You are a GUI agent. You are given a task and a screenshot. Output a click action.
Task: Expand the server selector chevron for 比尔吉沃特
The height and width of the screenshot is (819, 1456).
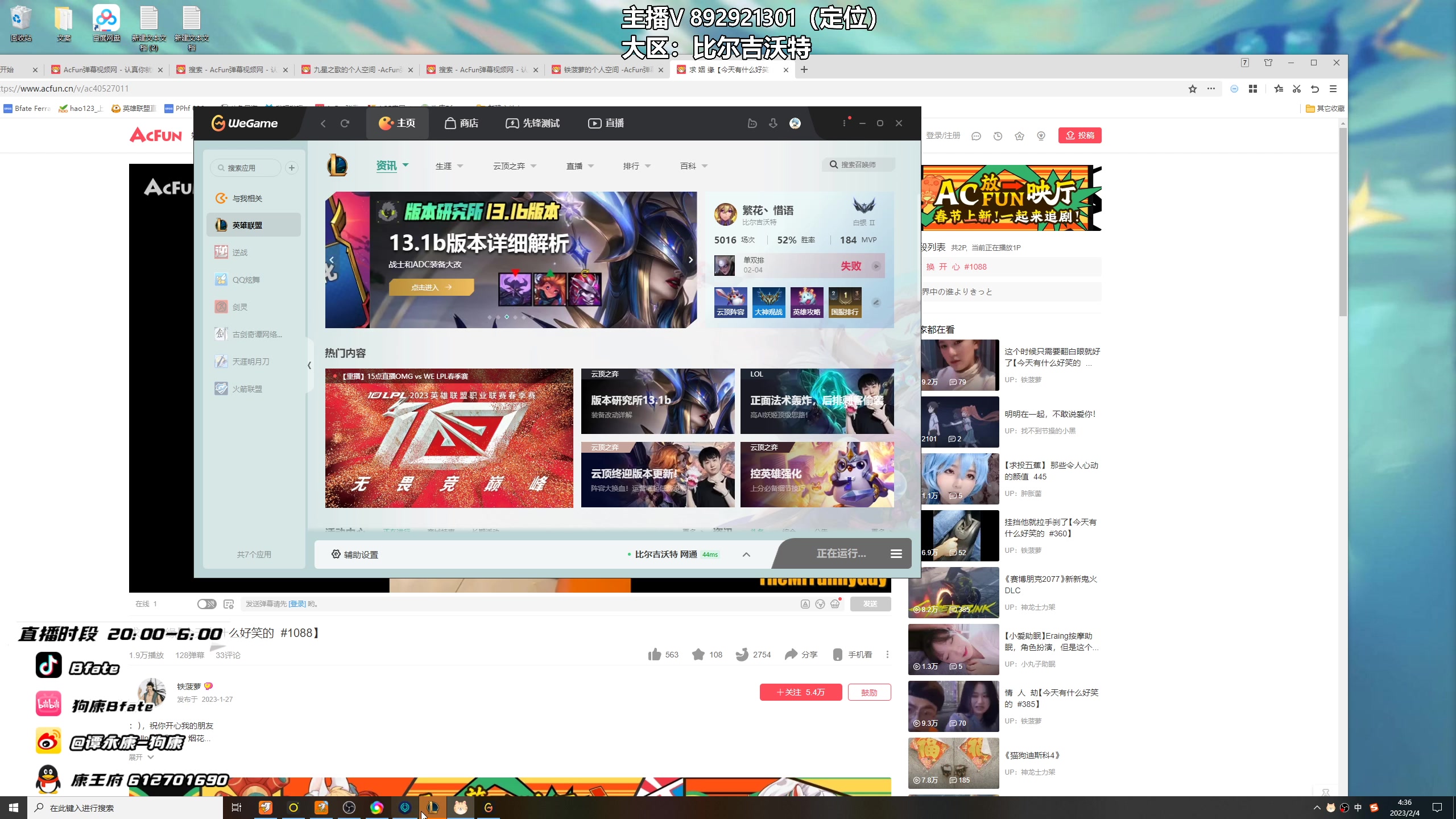746,555
